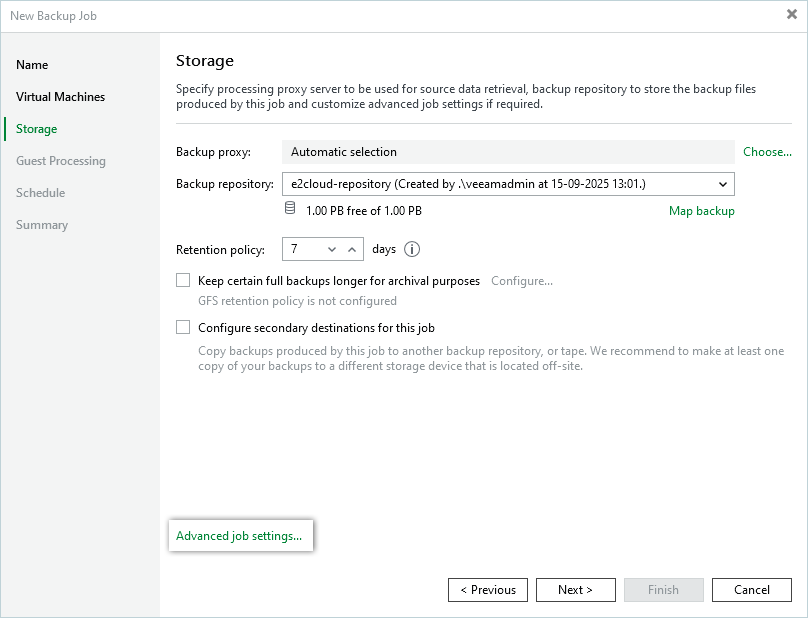Increase retention value with up arrow
Viewport: 808px width, 618px height.
352,249
